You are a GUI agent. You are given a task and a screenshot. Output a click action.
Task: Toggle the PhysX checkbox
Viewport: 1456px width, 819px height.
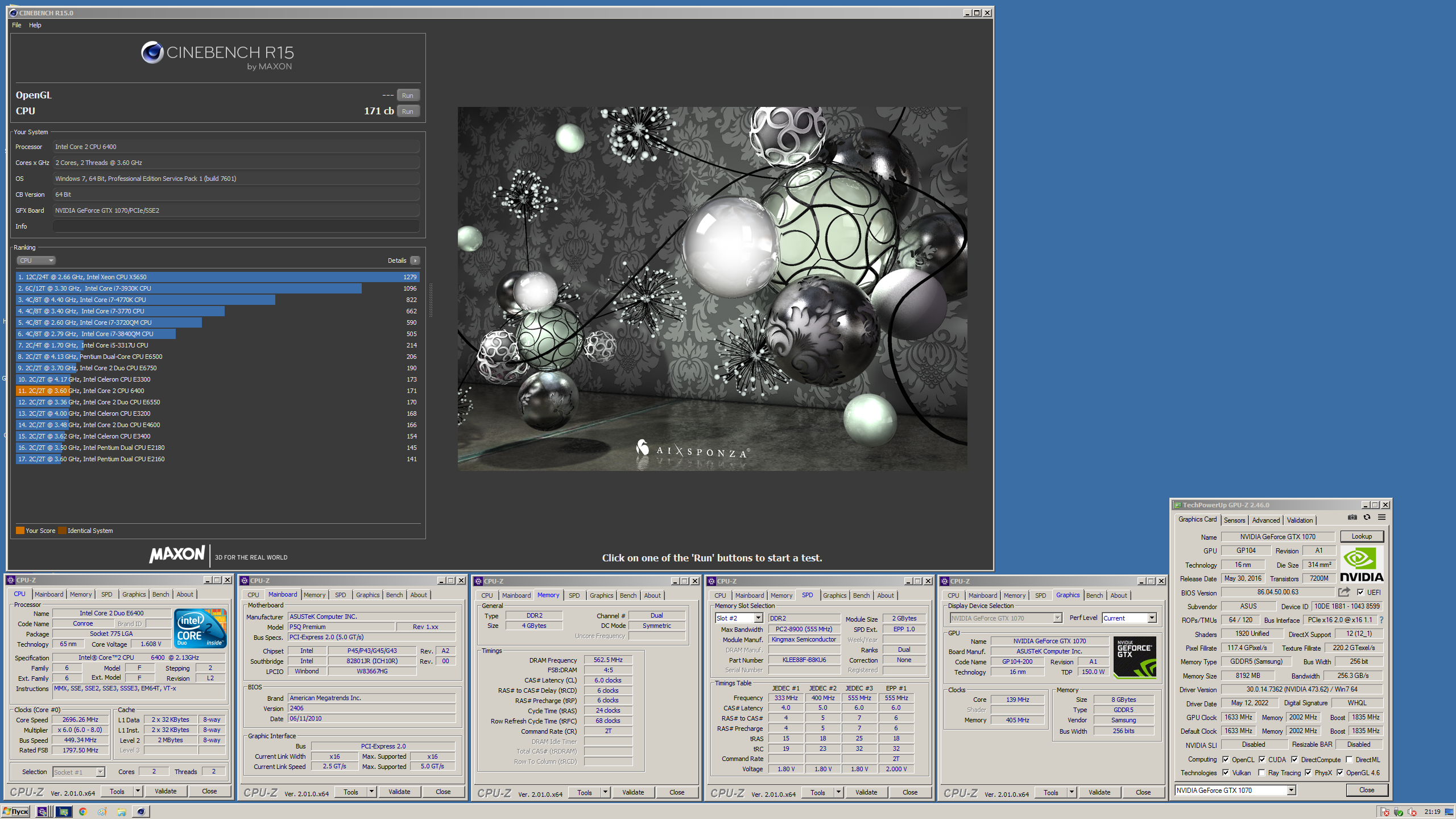1308,772
